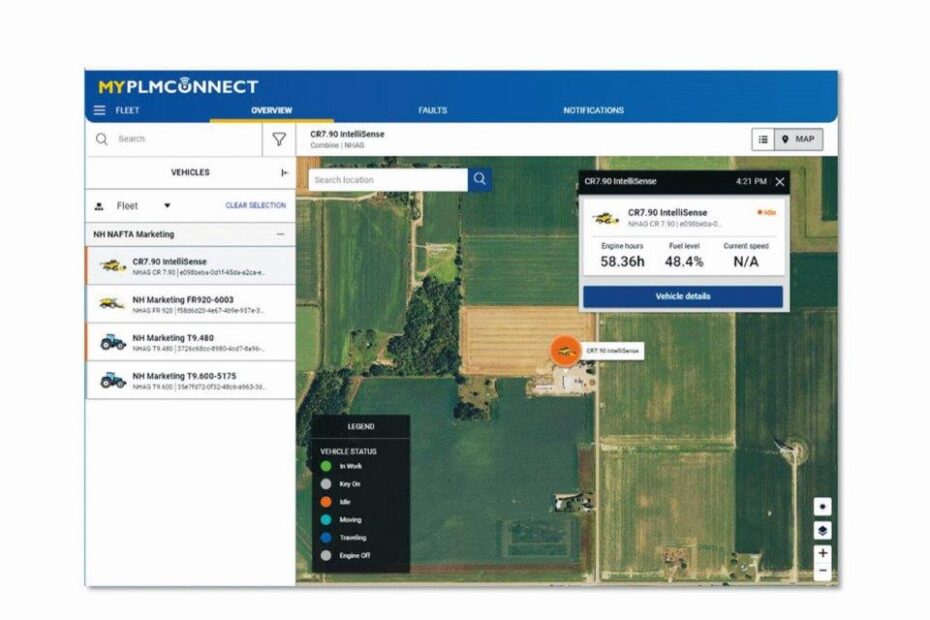Click the teal Moving legend swatch
The image size is (930, 620).
pos(326,520)
